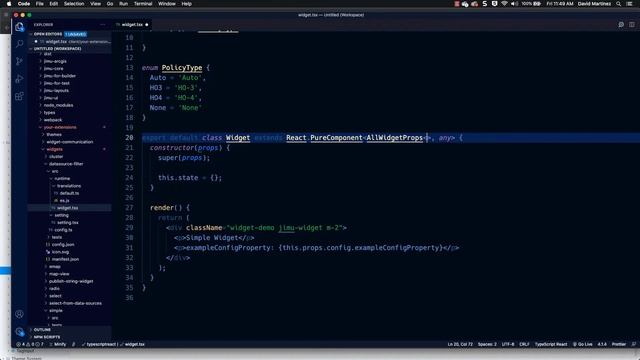Click the split editor icon

(631, 24)
